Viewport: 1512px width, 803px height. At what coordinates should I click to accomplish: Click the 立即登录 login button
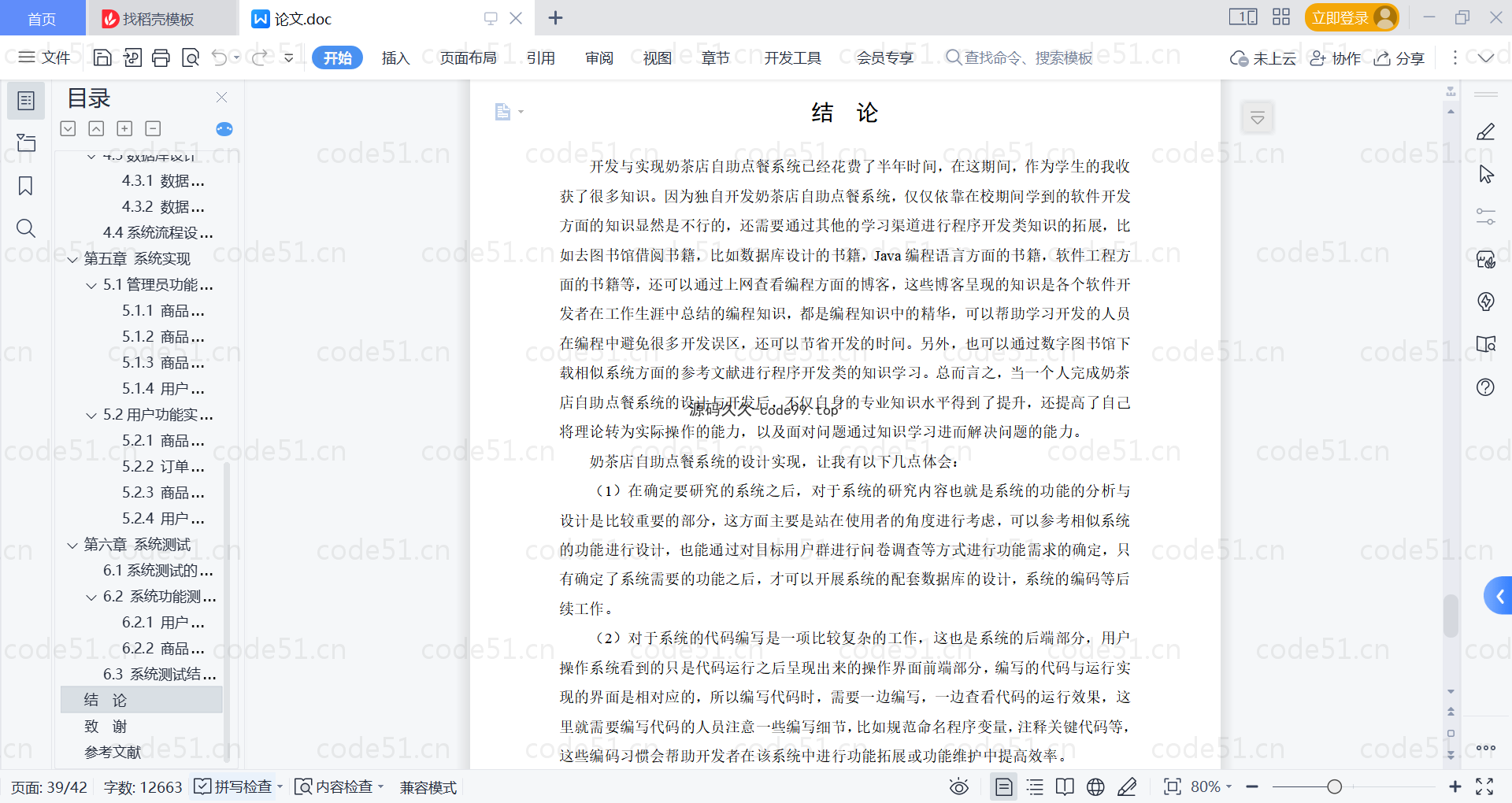click(x=1351, y=17)
